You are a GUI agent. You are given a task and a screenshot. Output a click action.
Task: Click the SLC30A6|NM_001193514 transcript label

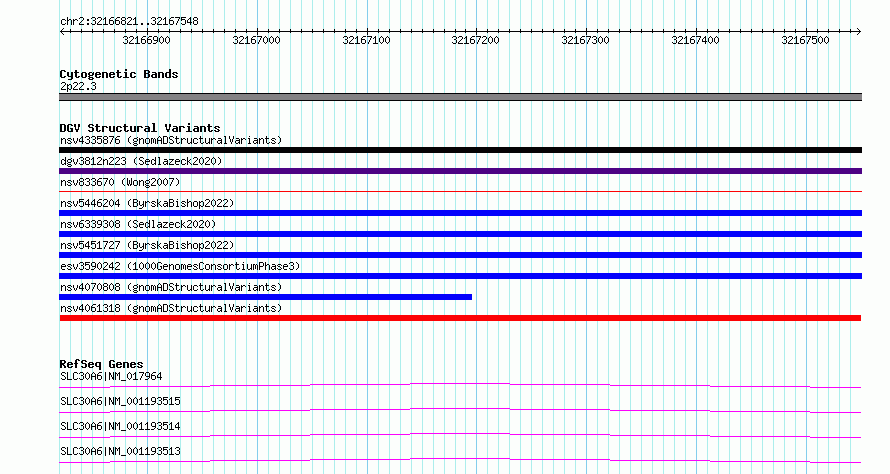point(120,426)
